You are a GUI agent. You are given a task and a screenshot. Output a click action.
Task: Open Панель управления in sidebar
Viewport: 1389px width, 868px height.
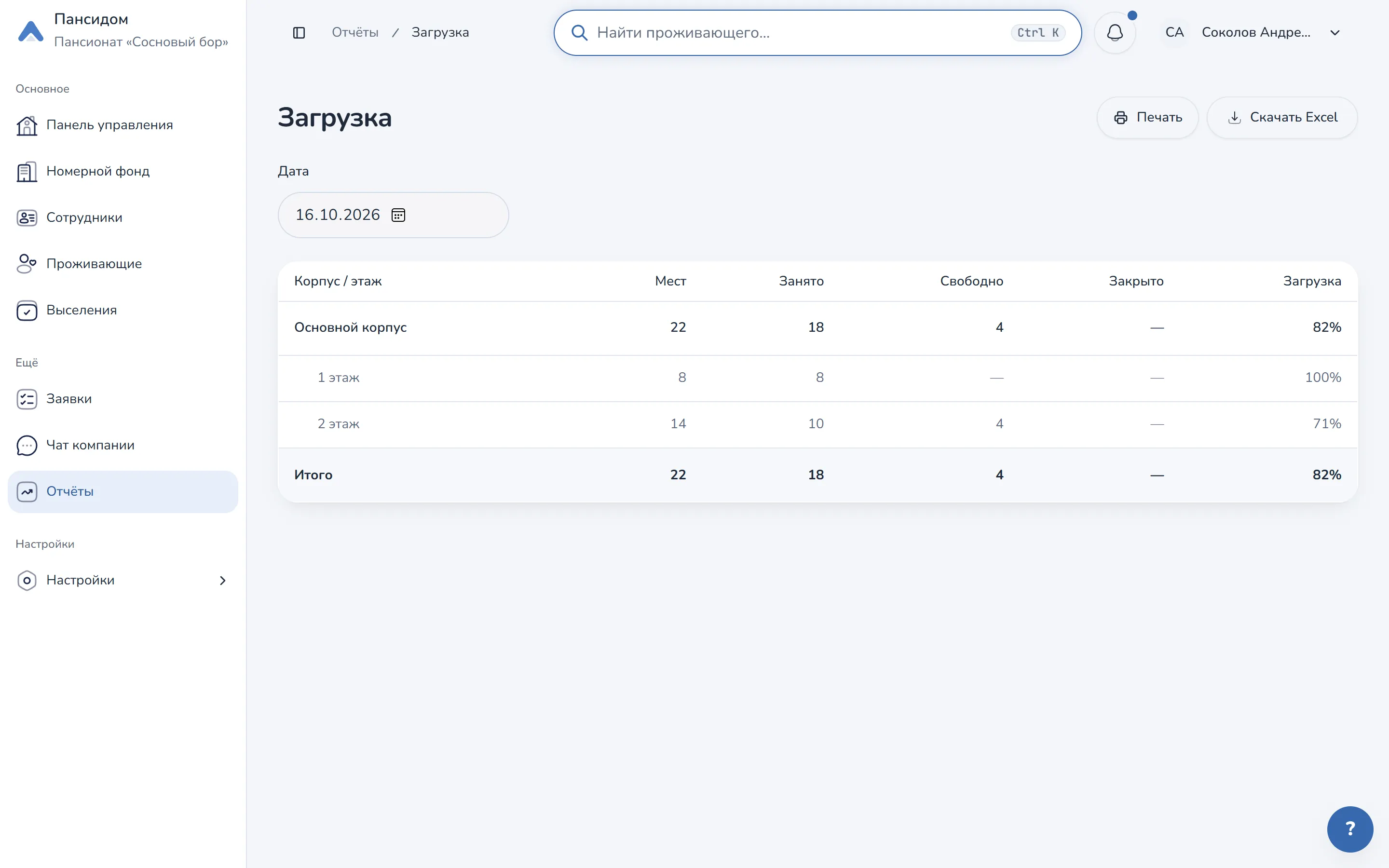pyautogui.click(x=123, y=125)
